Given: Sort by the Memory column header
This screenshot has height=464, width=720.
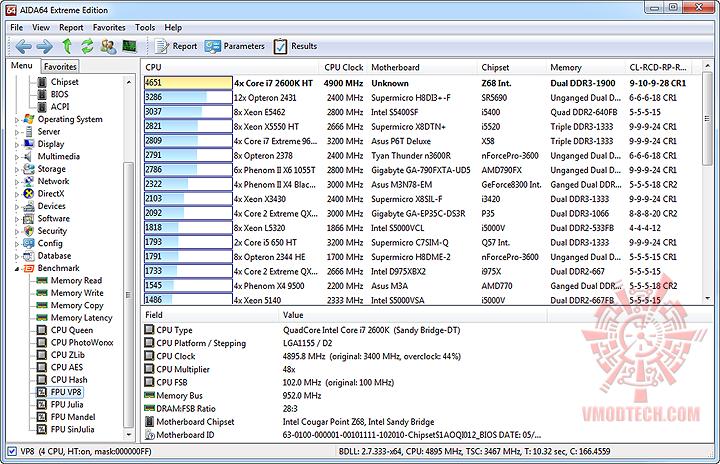Looking at the screenshot, I should click(x=586, y=68).
